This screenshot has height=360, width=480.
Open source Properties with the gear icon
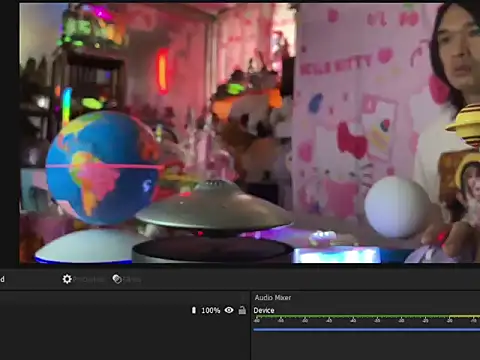83,279
